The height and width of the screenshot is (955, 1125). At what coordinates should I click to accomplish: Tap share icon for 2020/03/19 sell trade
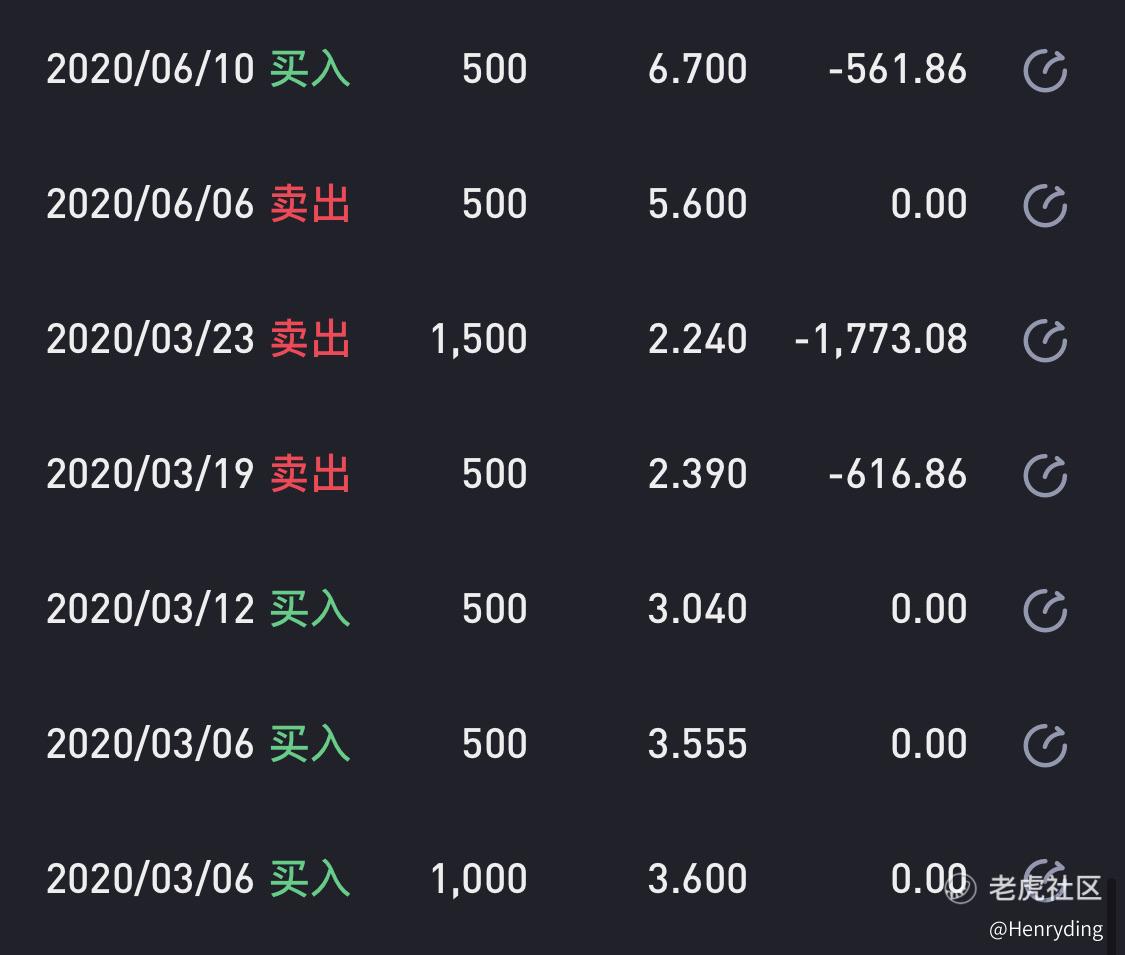tap(1045, 475)
